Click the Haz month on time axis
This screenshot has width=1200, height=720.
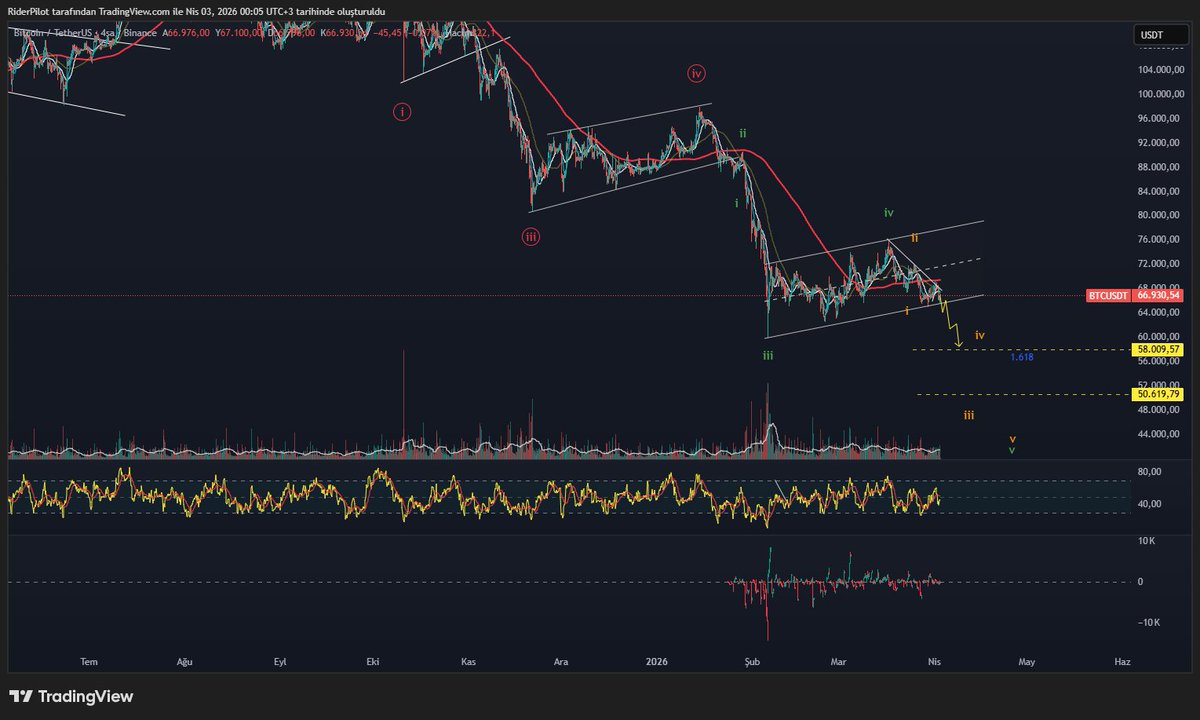[1122, 662]
